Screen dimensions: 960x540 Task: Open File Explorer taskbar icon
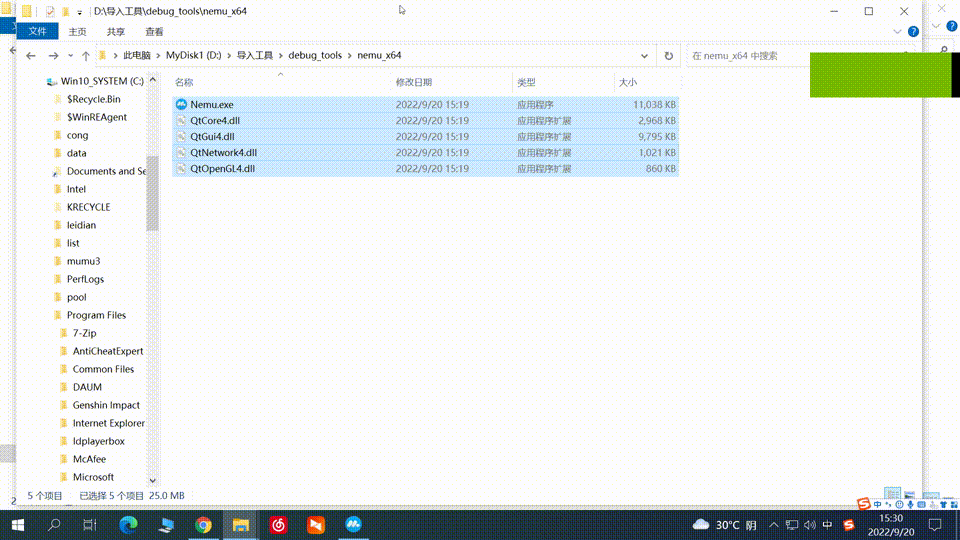[x=241, y=525]
